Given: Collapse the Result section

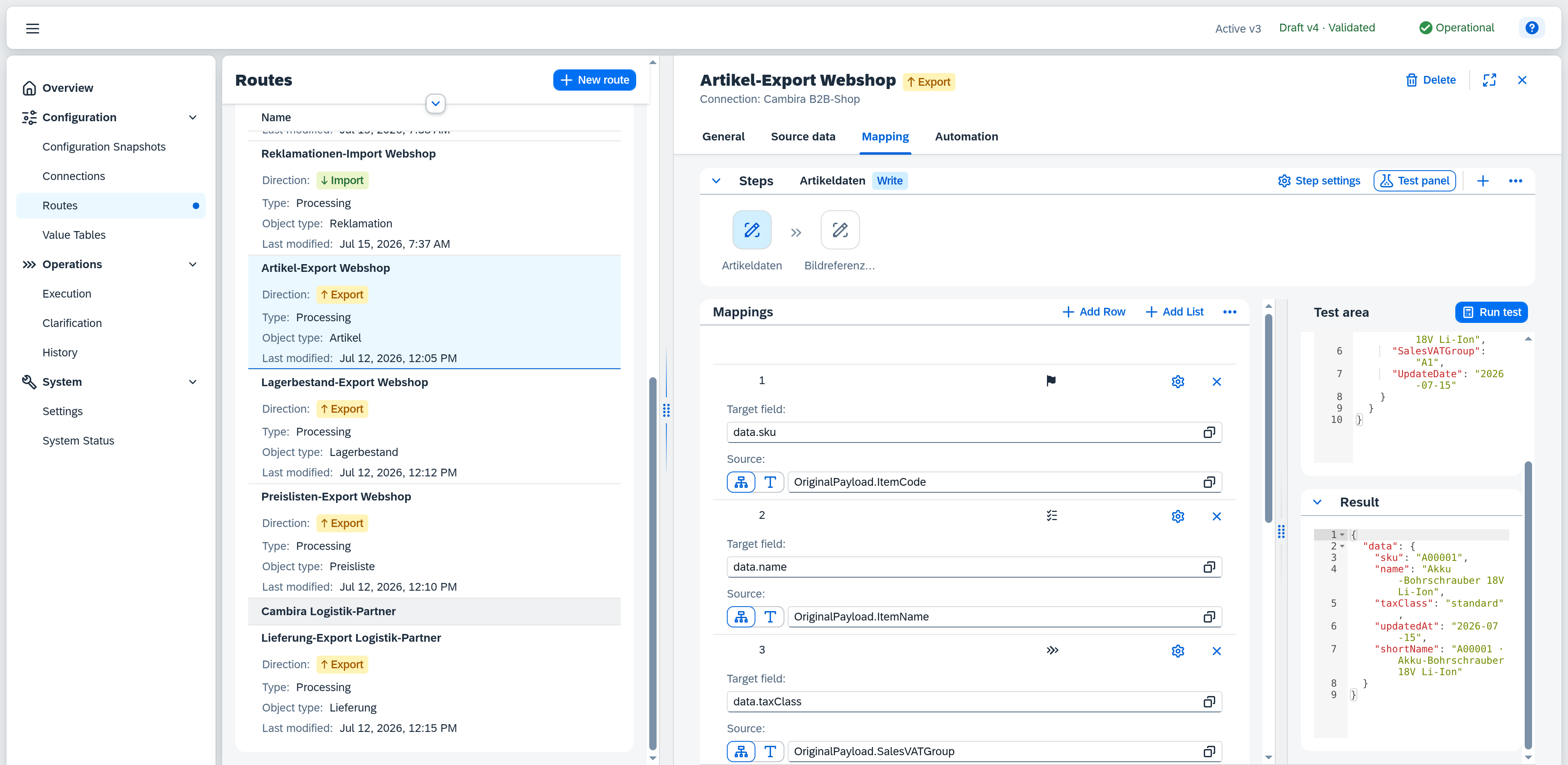Looking at the screenshot, I should [1316, 502].
